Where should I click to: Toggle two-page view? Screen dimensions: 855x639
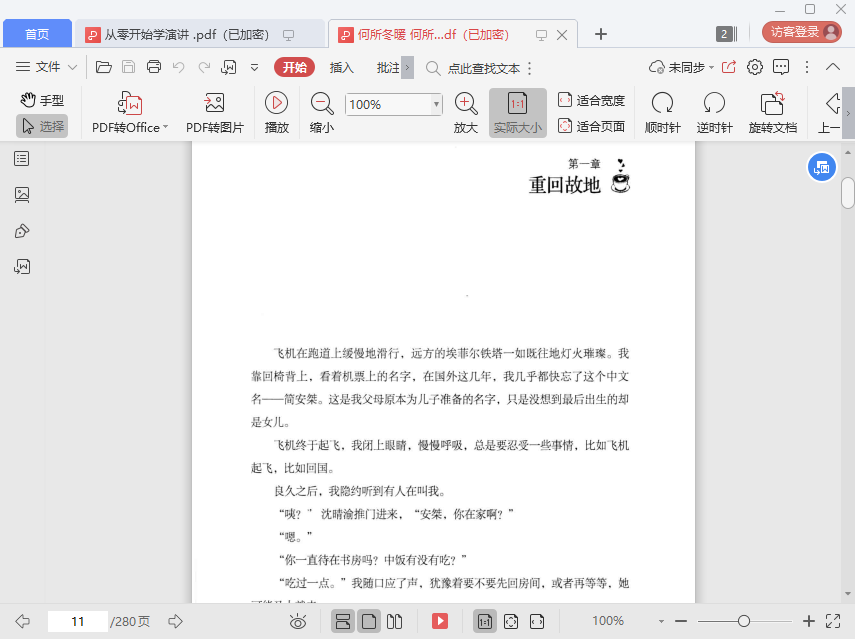coord(394,621)
